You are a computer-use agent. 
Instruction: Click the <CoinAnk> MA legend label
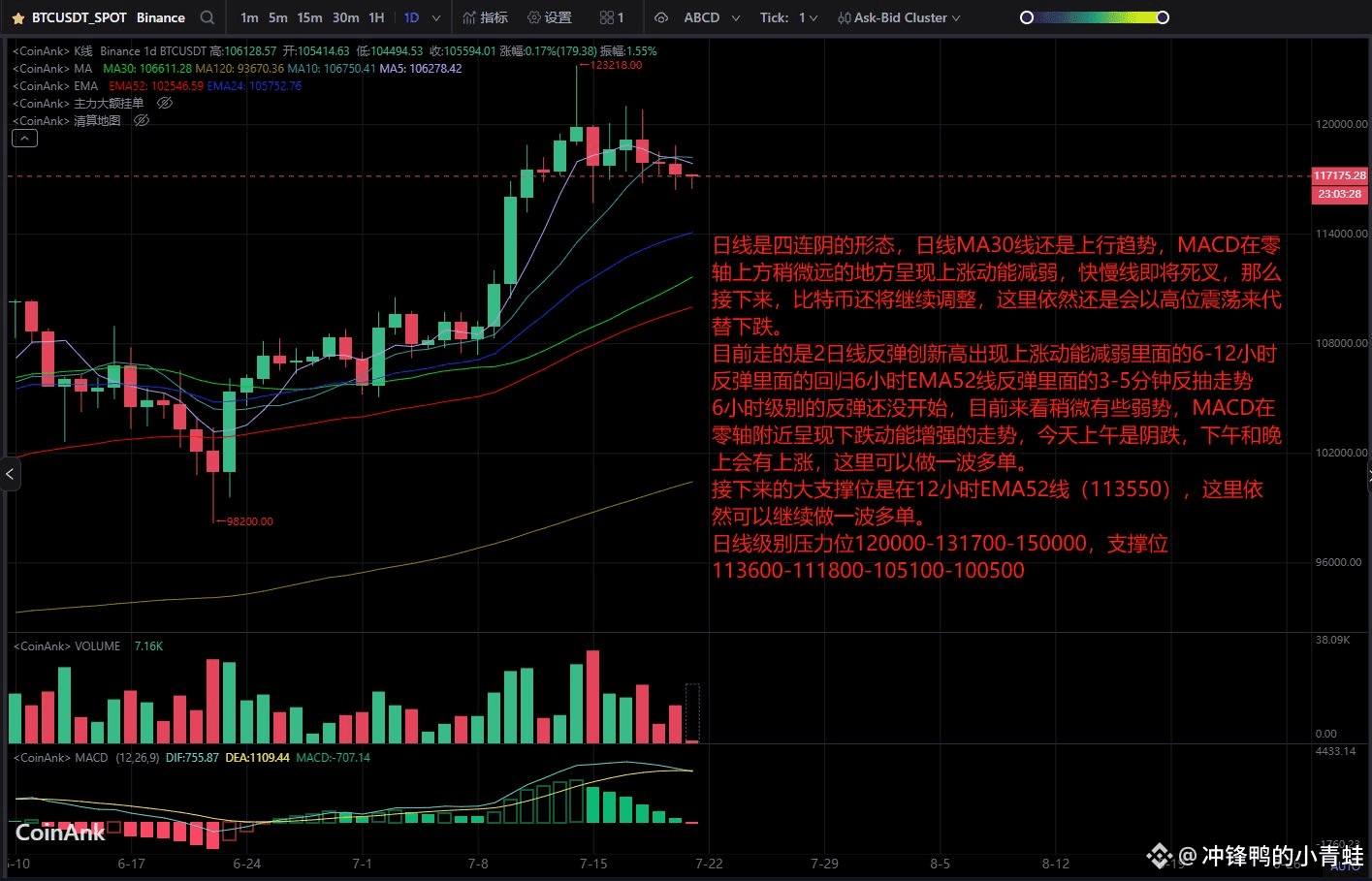pos(52,68)
